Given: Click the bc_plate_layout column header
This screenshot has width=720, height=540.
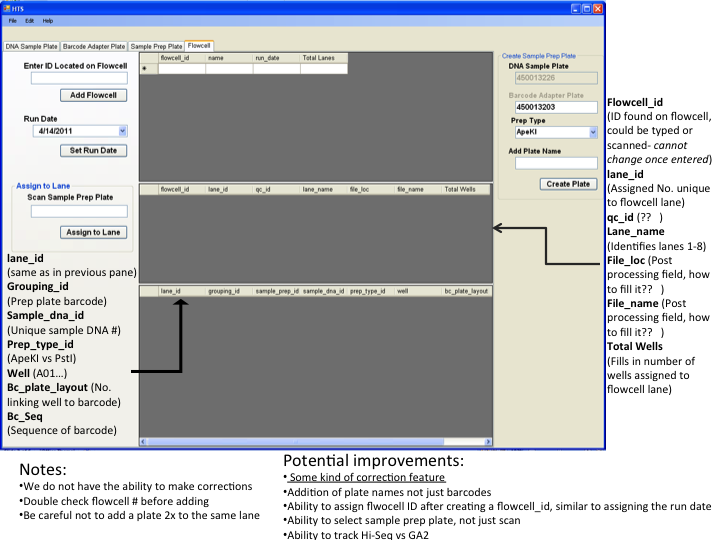Looking at the screenshot, I should click(467, 291).
